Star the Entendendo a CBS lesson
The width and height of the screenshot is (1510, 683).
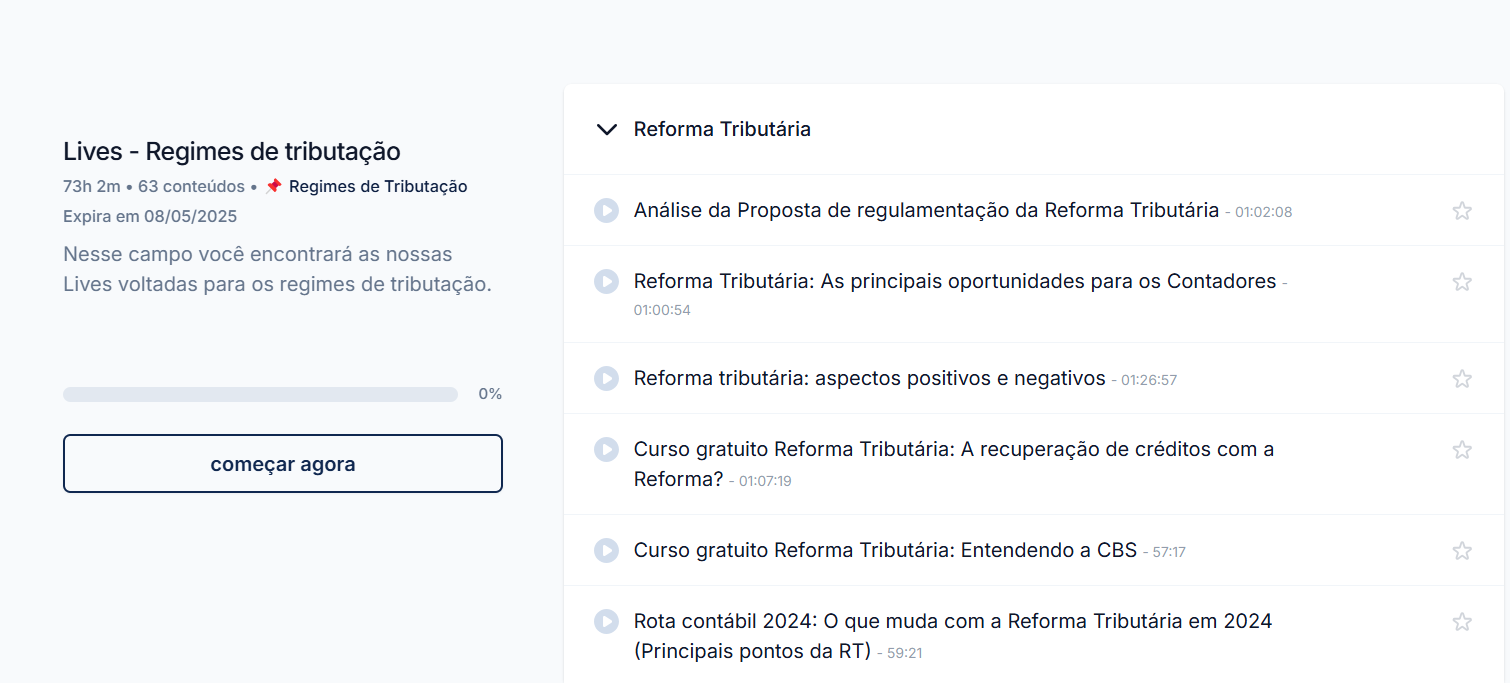pyautogui.click(x=1462, y=550)
